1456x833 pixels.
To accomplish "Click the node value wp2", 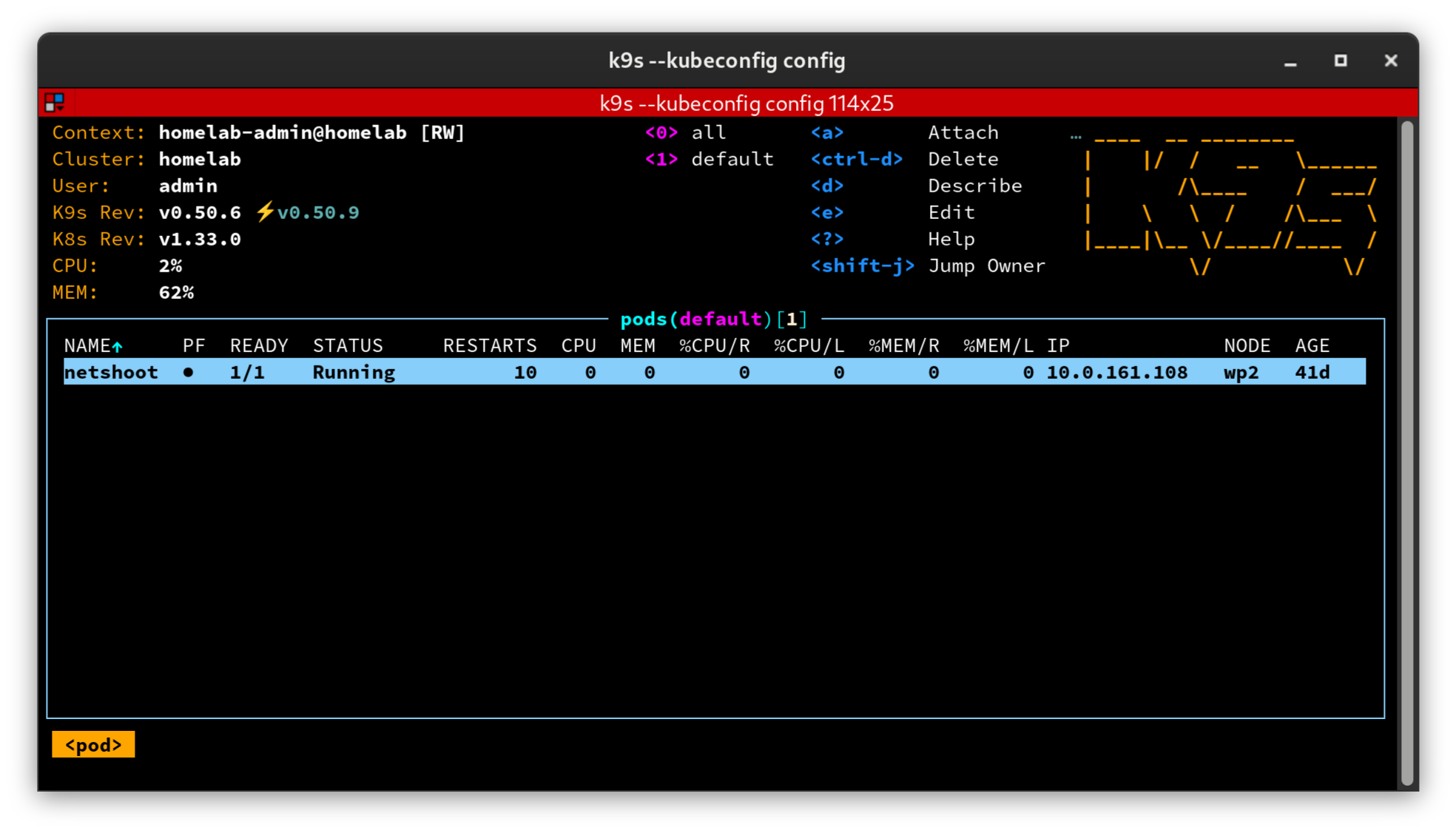I will [1241, 372].
